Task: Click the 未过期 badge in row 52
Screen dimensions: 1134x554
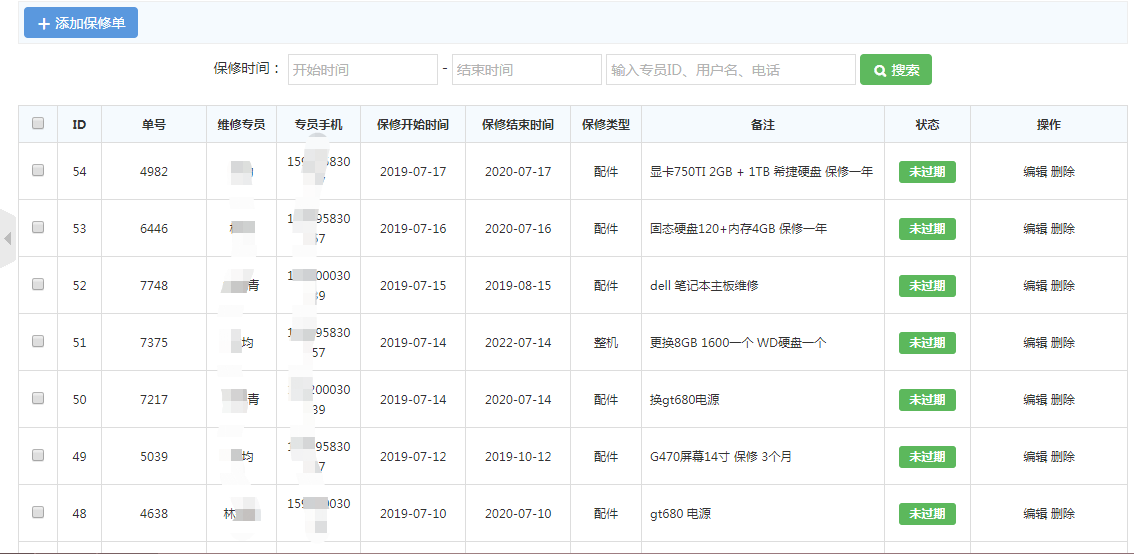Action: 927,286
